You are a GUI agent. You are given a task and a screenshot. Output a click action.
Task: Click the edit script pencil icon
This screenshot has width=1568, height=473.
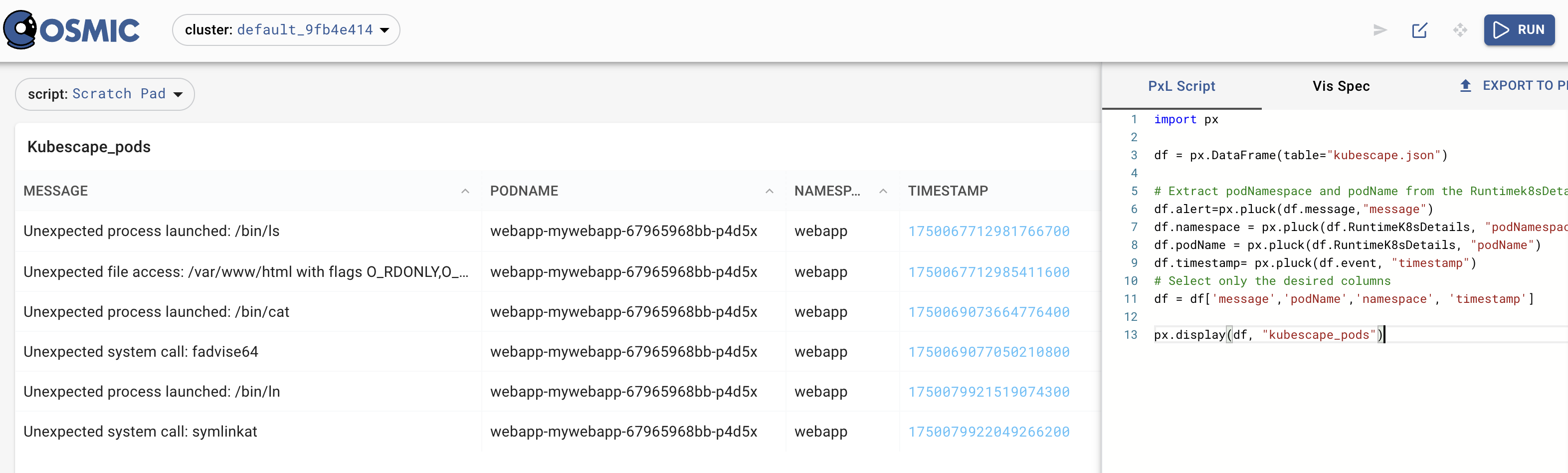(1419, 30)
